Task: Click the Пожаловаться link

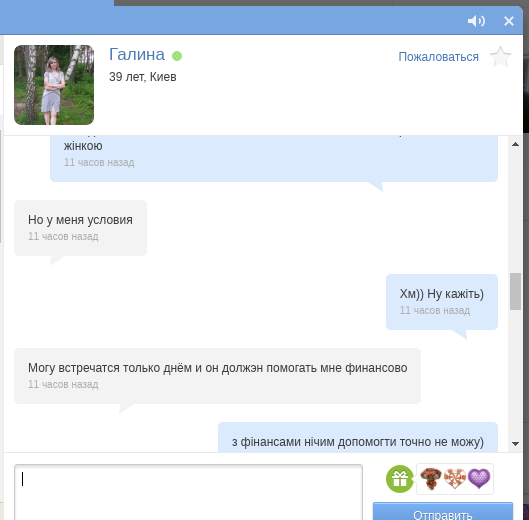Action: 438,57
